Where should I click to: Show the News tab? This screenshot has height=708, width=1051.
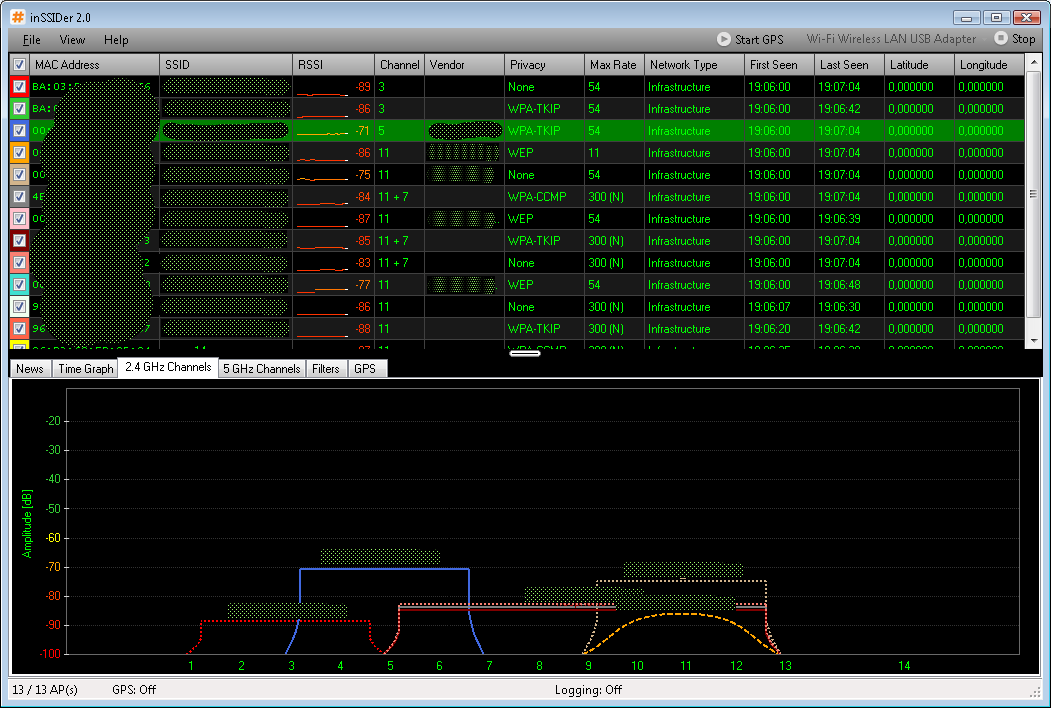[30, 369]
